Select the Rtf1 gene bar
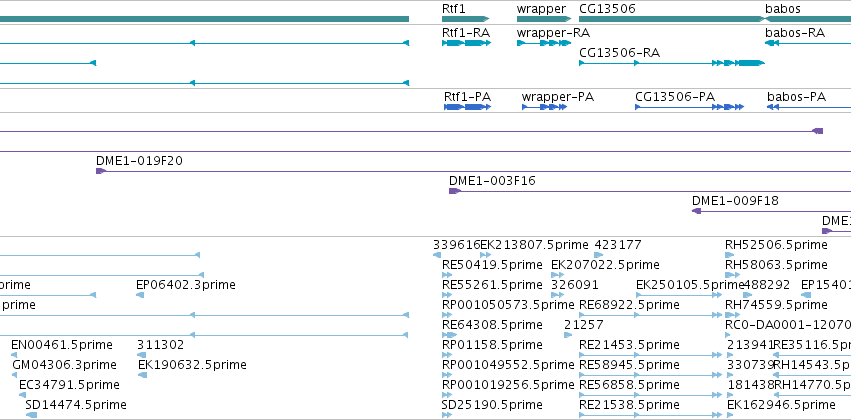Screen dimensions: 851x420 coord(466,19)
